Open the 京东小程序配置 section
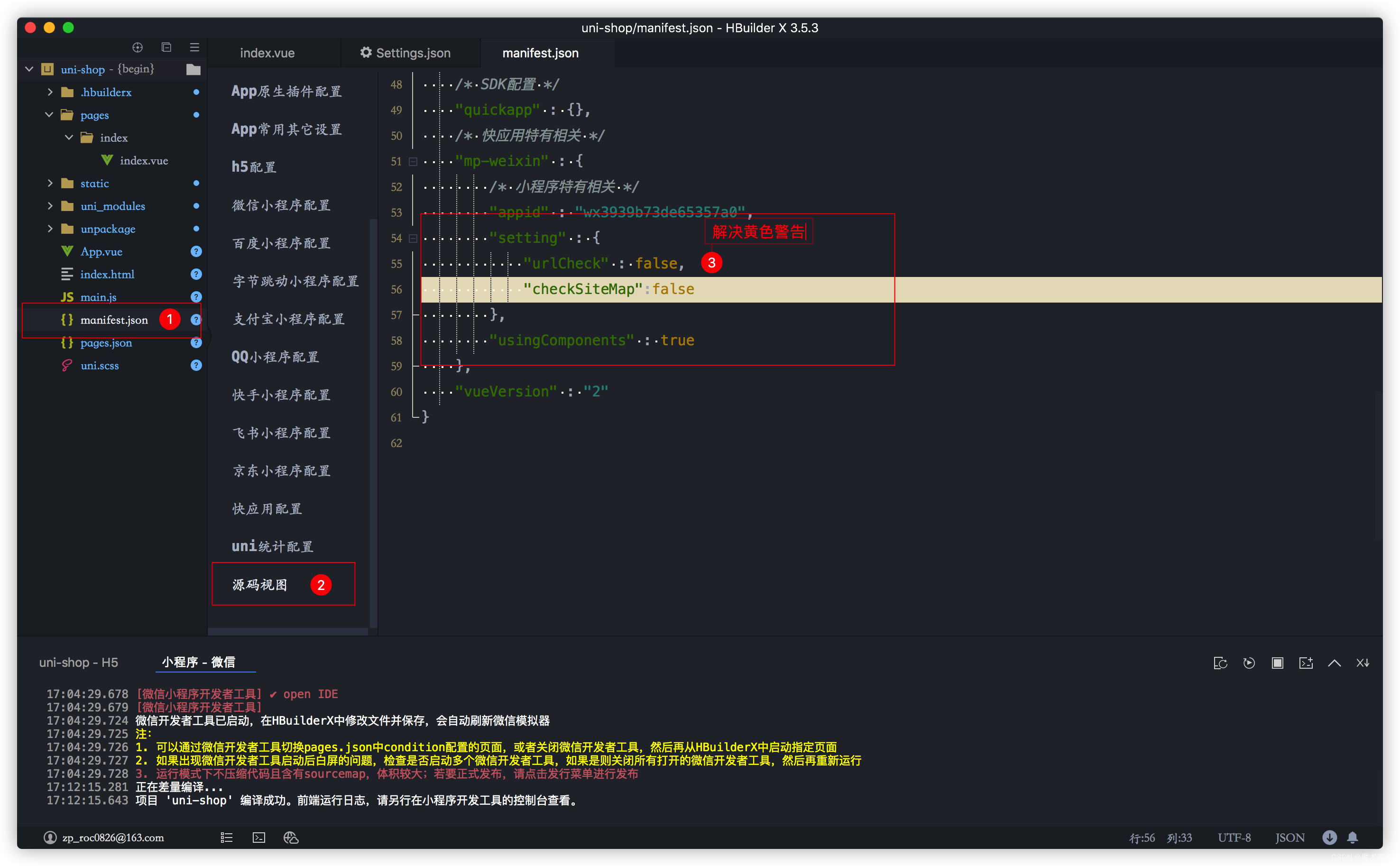This screenshot has width=1400, height=866. click(x=281, y=471)
